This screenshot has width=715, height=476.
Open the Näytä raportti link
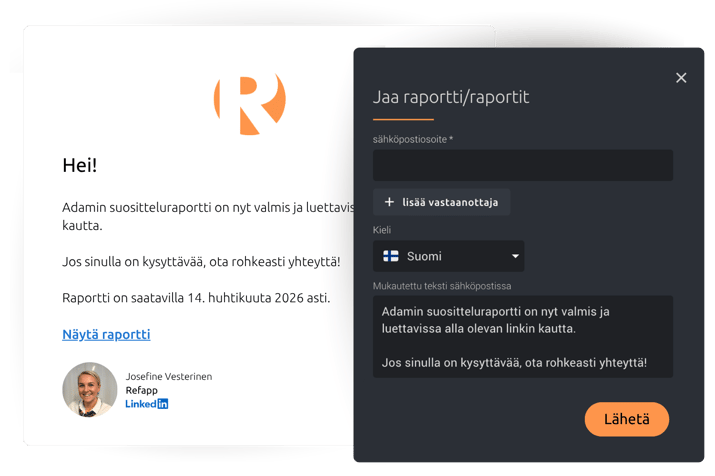click(106, 334)
